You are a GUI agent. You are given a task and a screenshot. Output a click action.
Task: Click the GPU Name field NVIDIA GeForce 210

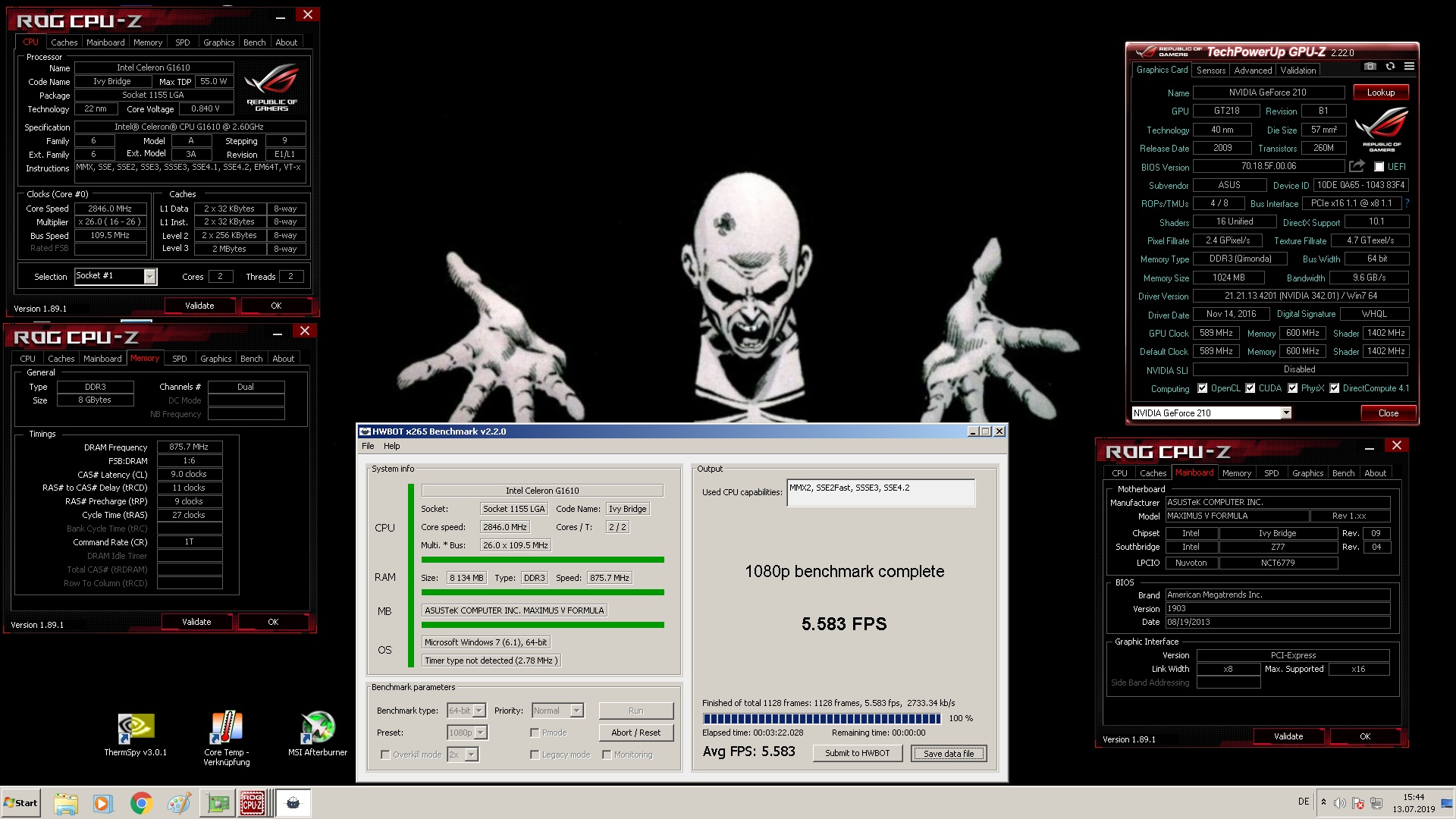coord(1268,93)
